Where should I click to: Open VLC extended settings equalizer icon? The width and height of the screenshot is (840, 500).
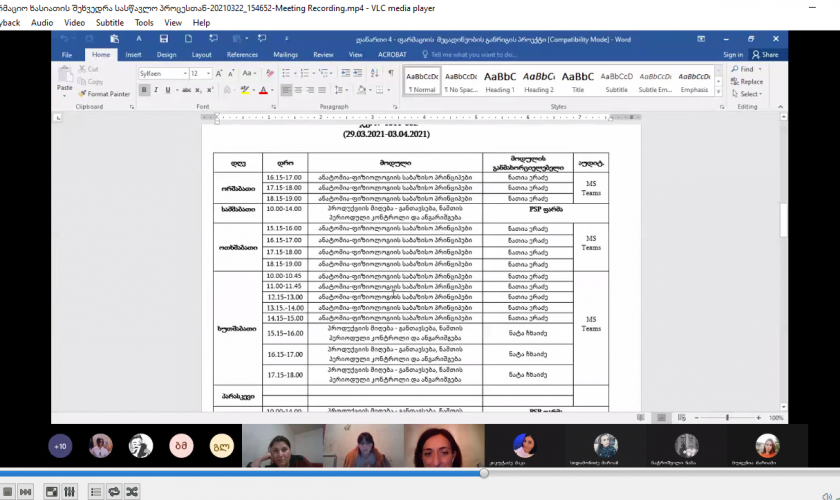(x=70, y=491)
